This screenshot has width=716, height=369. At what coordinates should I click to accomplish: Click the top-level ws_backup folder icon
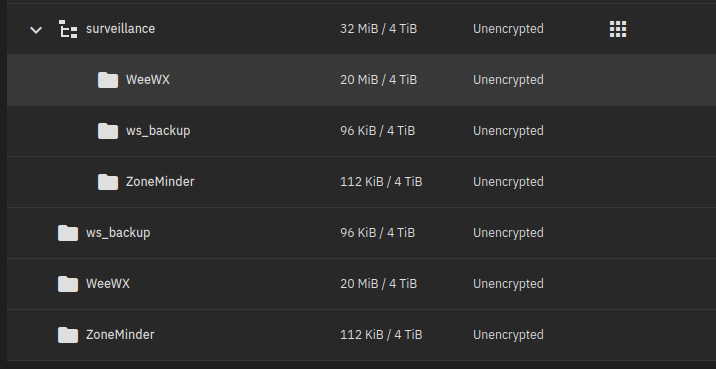tap(68, 233)
